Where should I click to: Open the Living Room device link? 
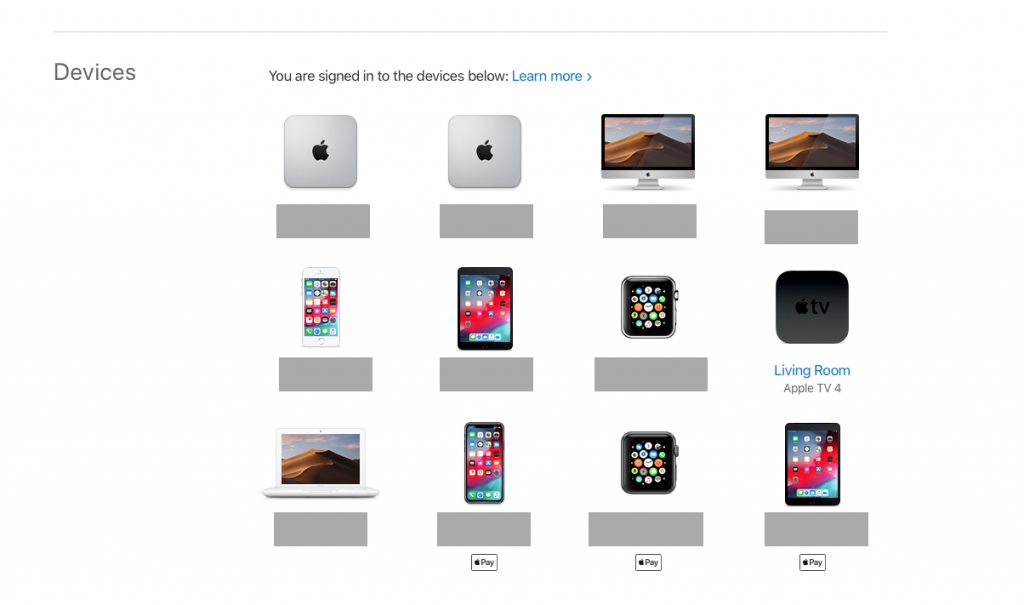click(812, 370)
